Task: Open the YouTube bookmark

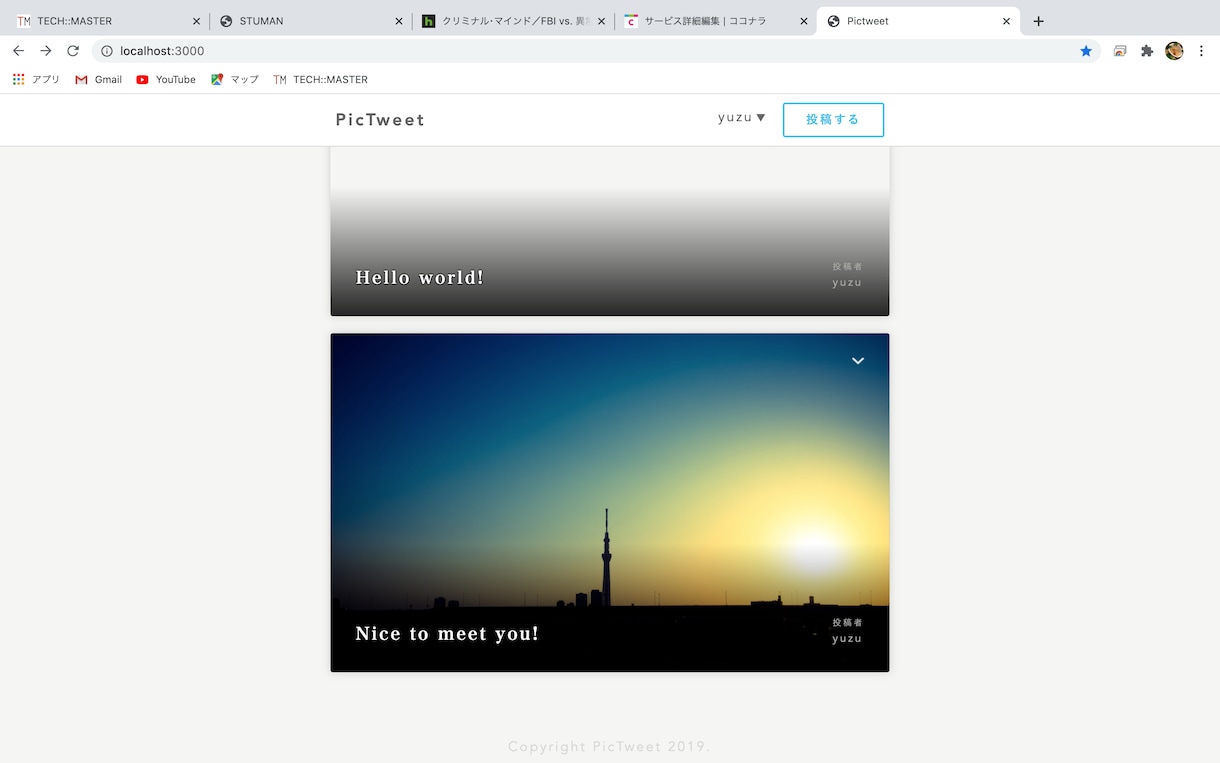Action: [166, 79]
